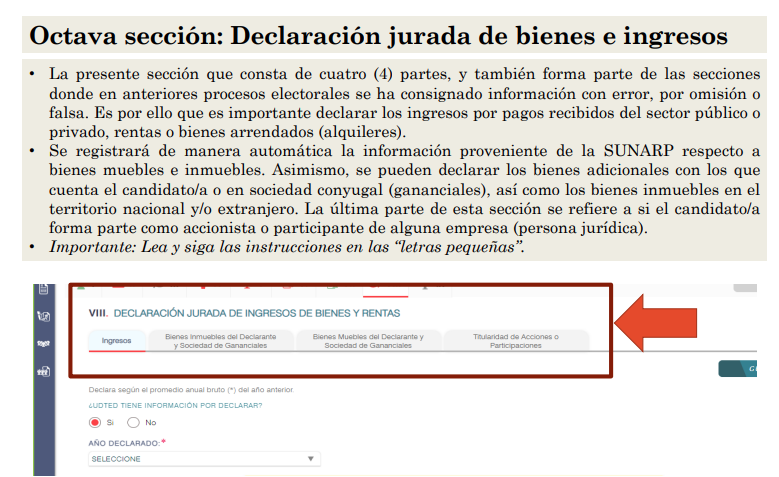Click the third sidebar icon
779x477 pixels.
43,343
